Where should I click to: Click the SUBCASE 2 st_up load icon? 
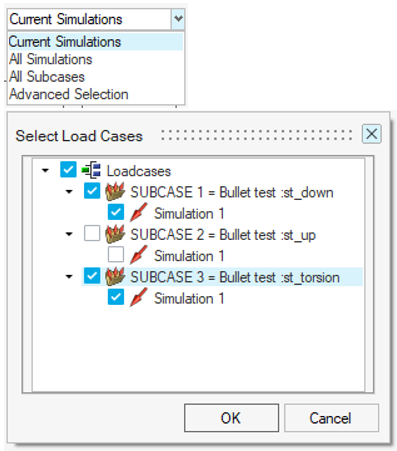(115, 234)
